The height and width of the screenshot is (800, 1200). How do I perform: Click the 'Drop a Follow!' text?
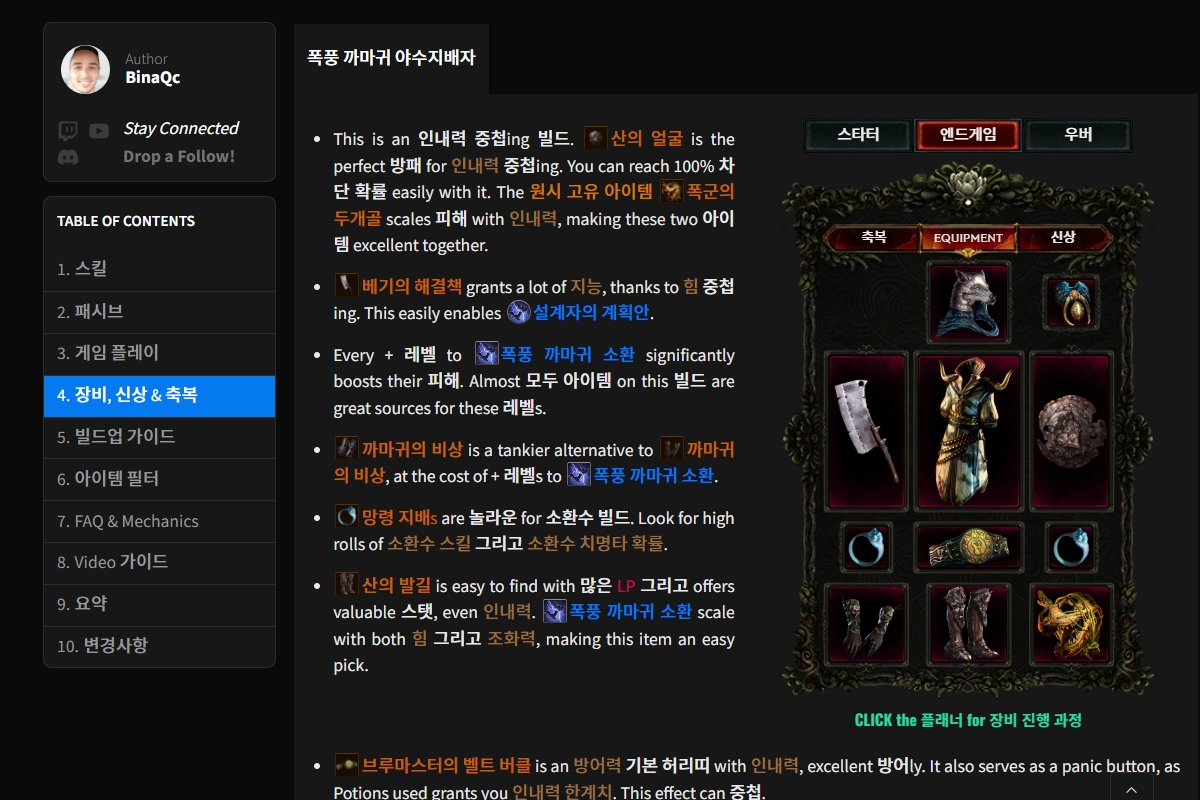[x=179, y=156]
